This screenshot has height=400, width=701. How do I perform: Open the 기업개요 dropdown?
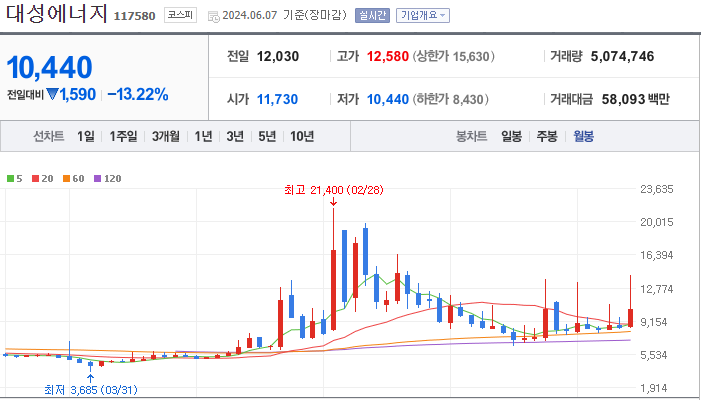422,16
